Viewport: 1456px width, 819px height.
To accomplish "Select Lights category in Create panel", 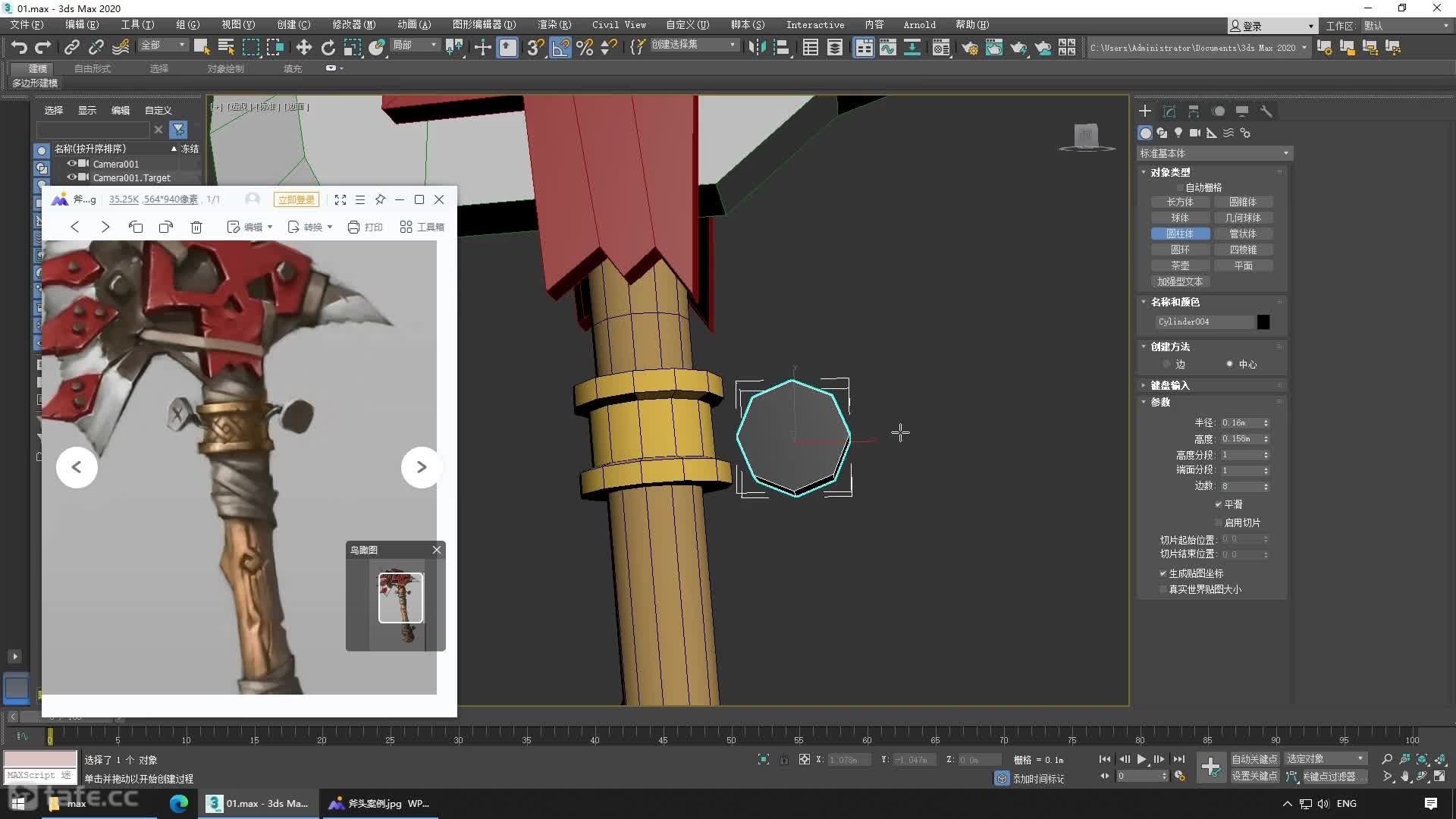I will click(x=1178, y=133).
